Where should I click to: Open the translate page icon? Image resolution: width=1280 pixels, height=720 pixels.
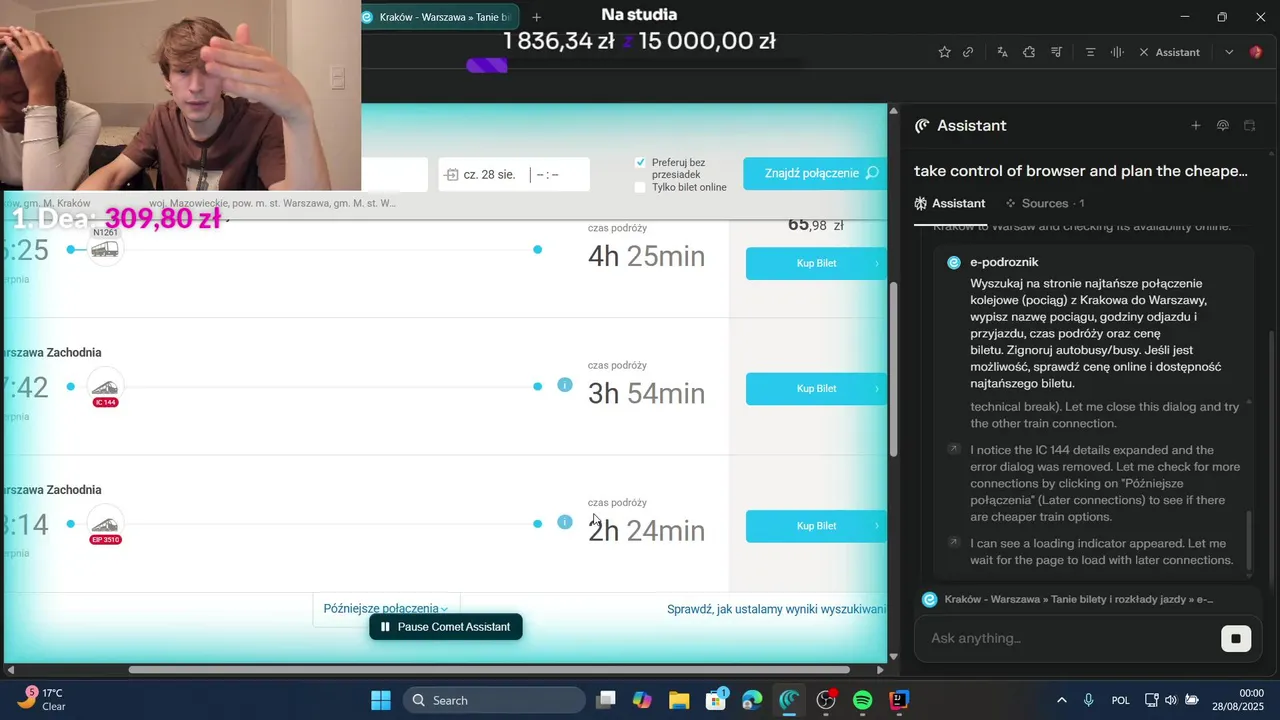1002,52
